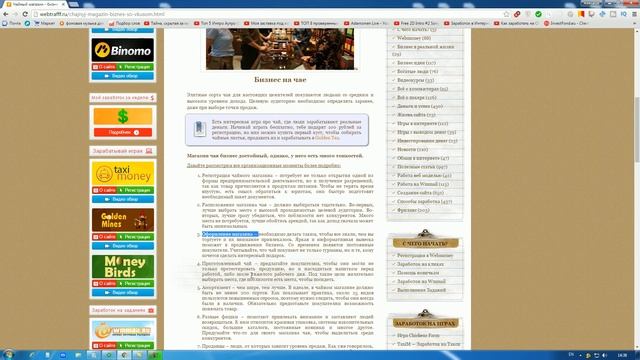Click the page vertical scrollbar thumb
Viewport: 640px width, 360px height.
click(637, 129)
